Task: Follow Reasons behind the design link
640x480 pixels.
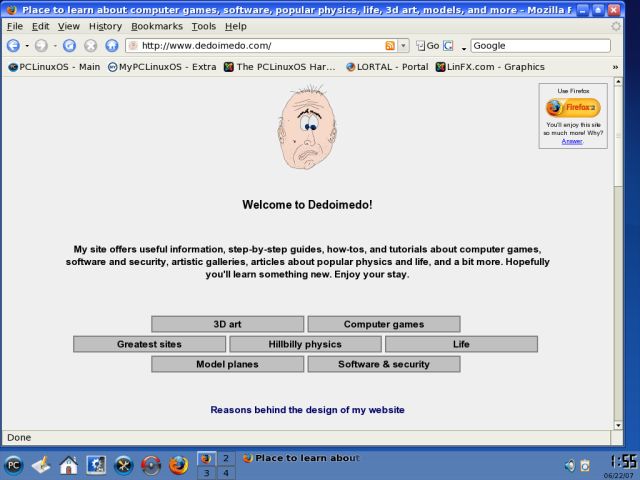Action: pos(307,410)
